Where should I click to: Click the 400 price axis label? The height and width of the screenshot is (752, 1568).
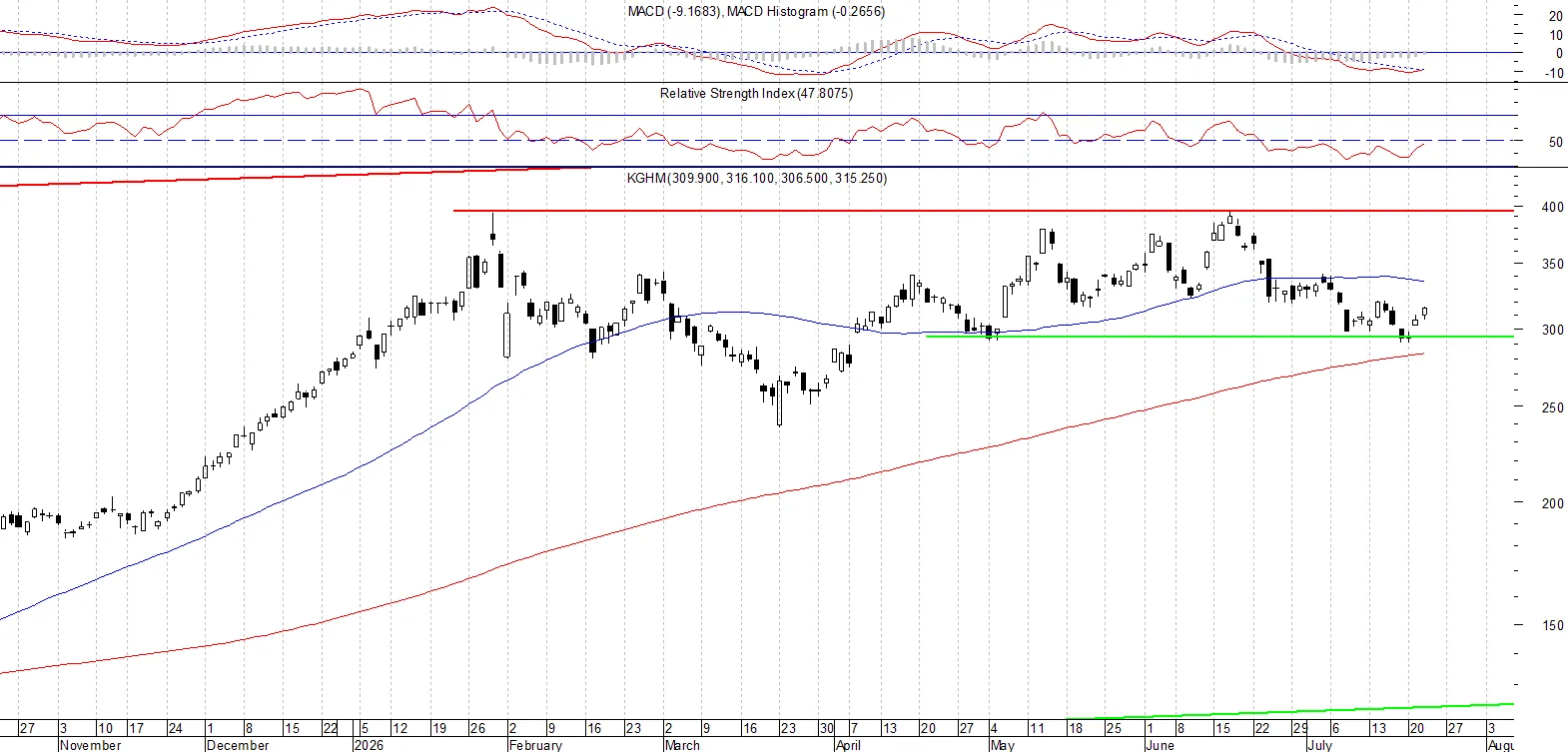(x=1552, y=208)
